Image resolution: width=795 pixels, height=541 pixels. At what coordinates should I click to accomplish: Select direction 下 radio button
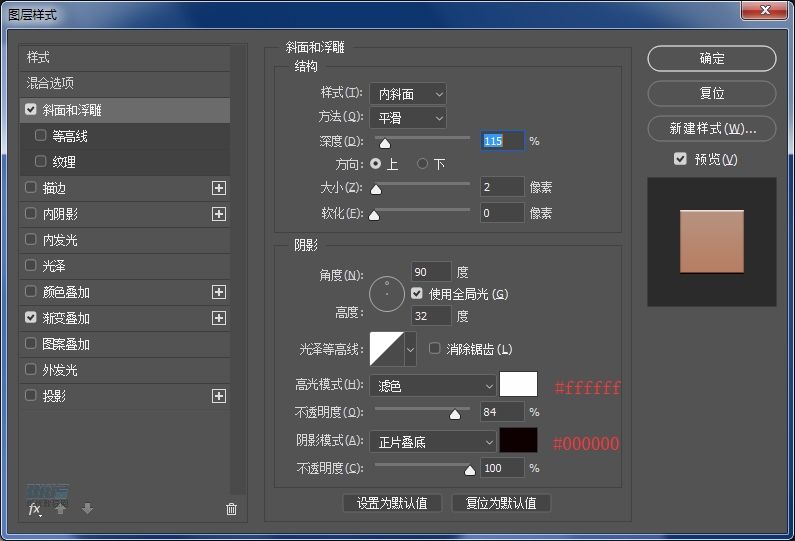tap(422, 164)
